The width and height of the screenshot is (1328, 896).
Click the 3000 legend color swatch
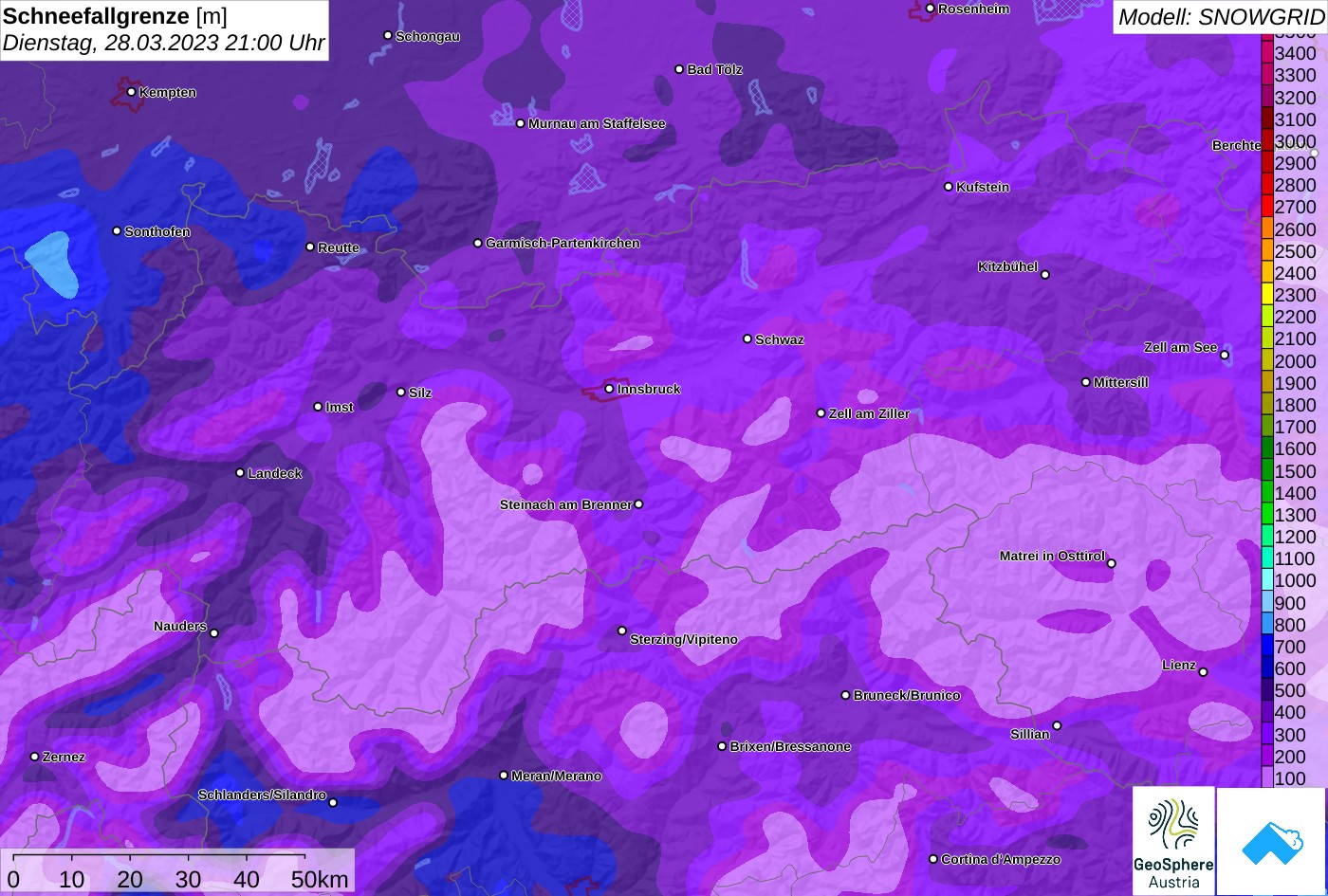[x=1266, y=141]
